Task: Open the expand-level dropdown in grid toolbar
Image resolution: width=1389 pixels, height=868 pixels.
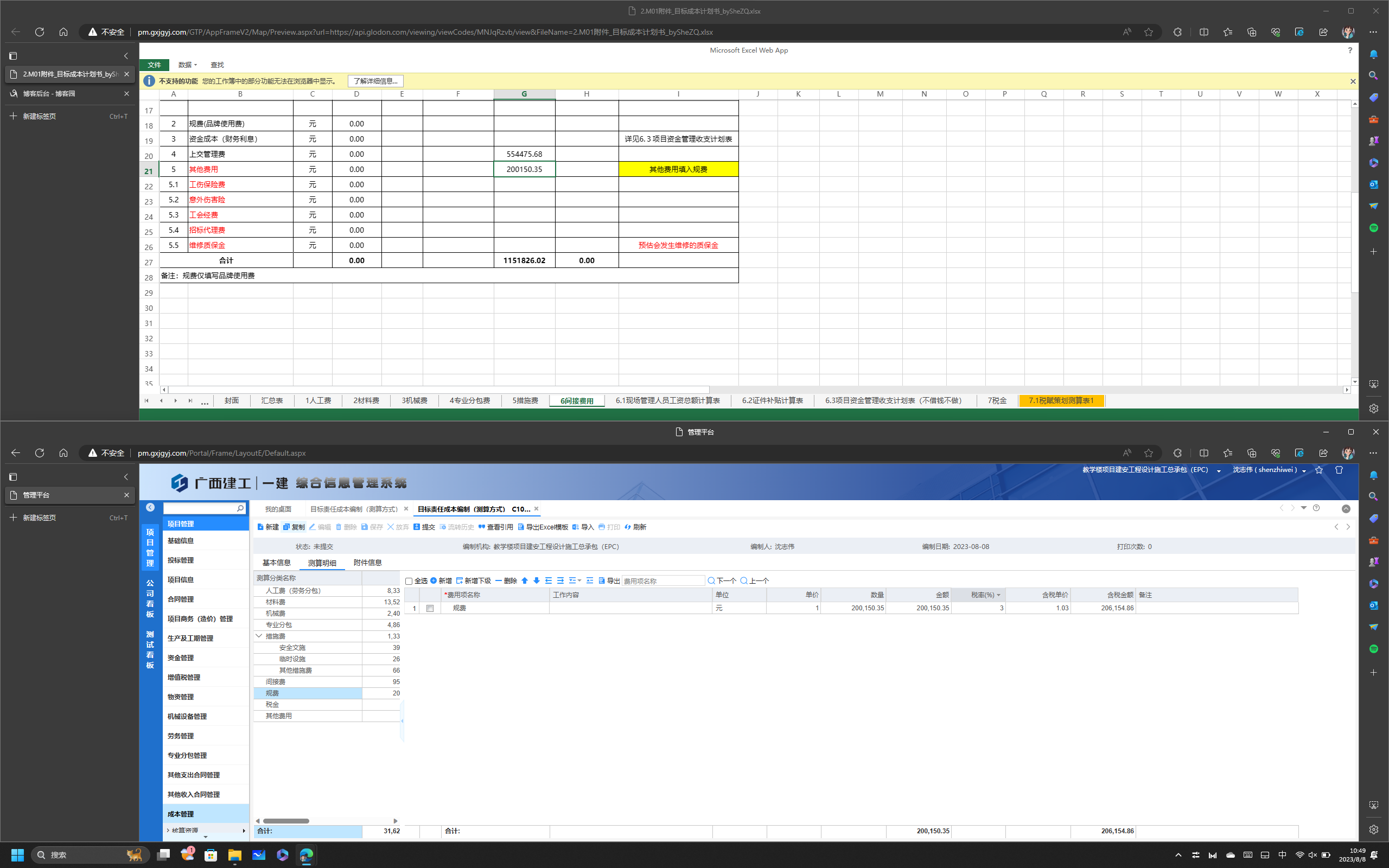Action: coord(575,581)
